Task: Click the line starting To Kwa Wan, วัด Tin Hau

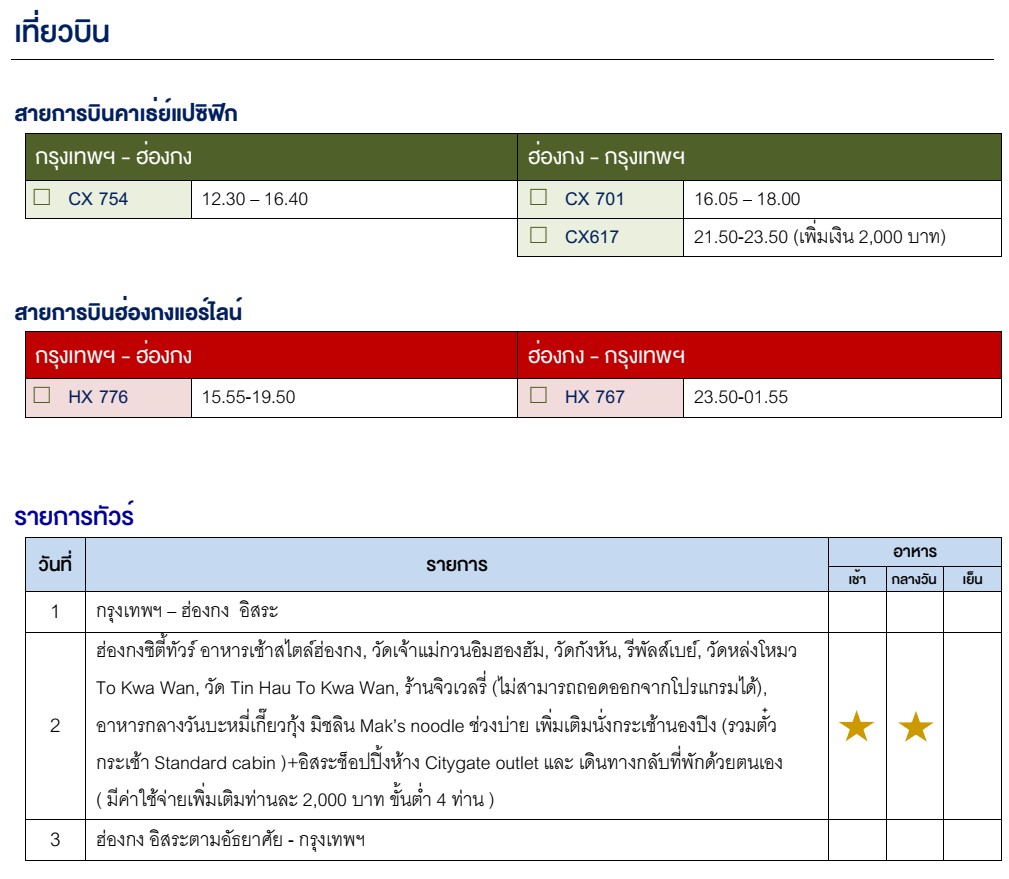Action: click(x=432, y=687)
